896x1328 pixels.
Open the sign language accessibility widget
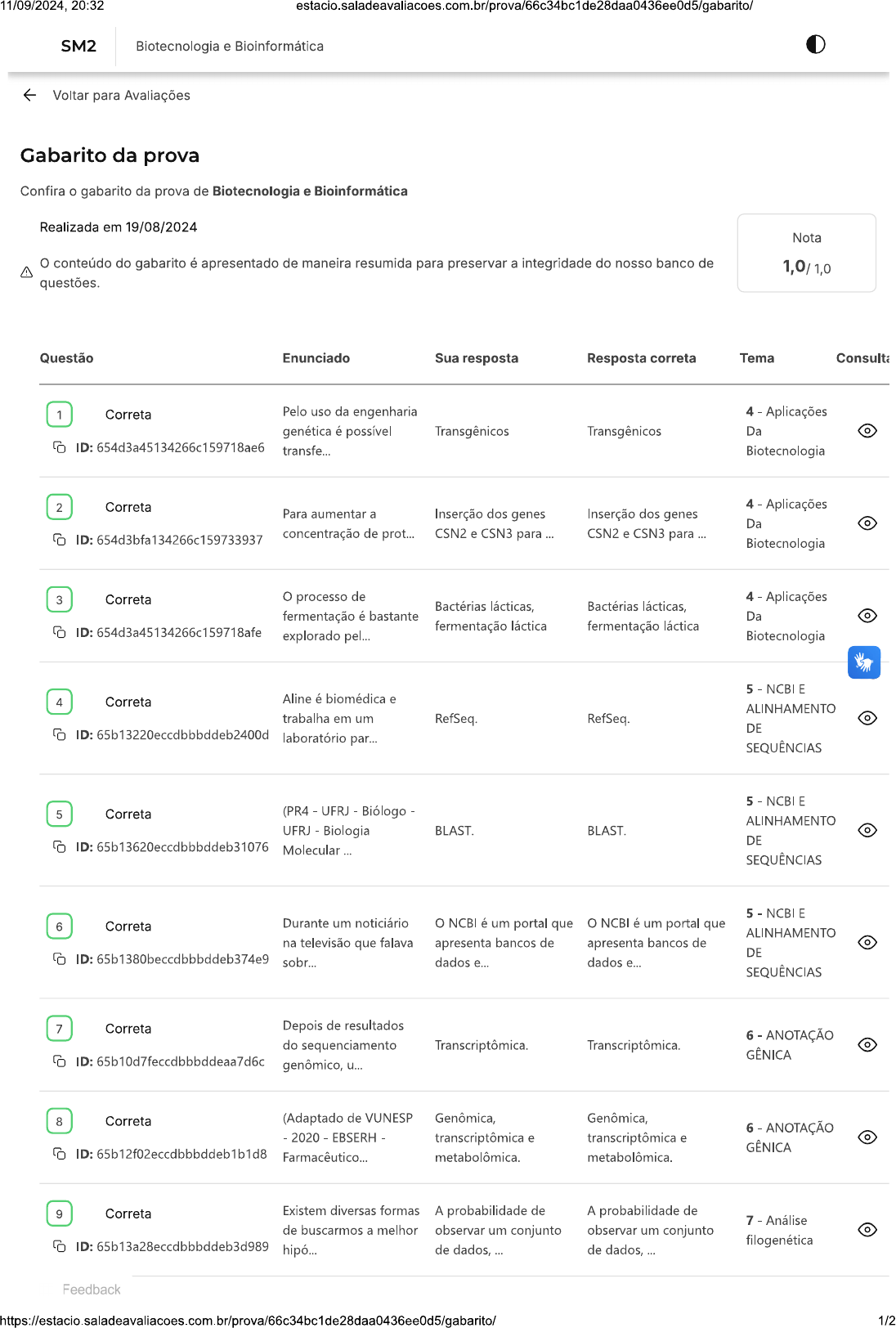pos(863,662)
